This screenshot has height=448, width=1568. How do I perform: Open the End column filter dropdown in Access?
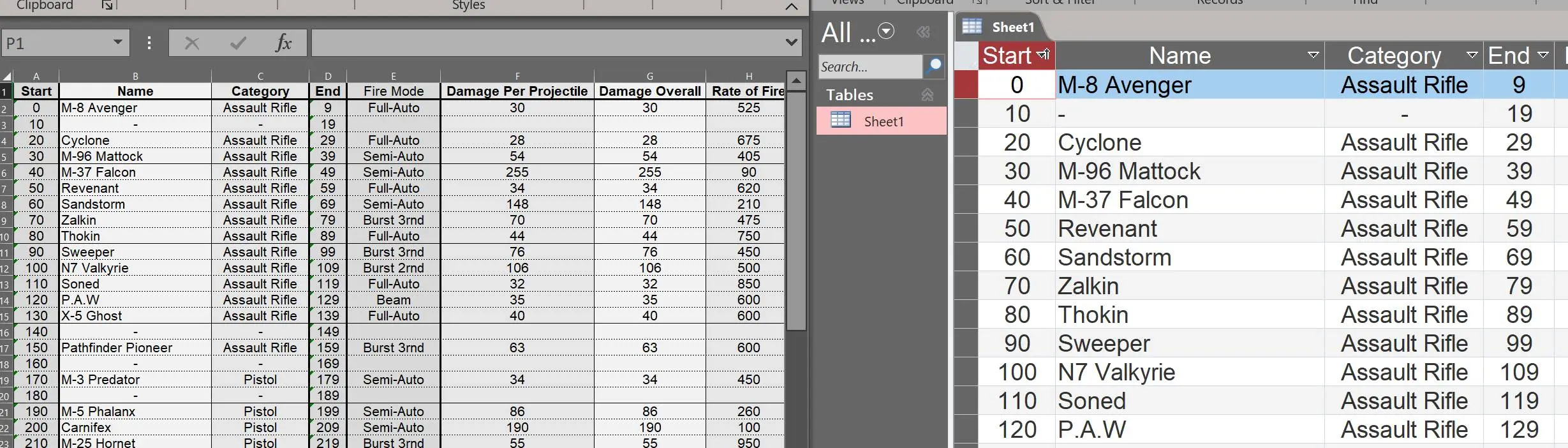(x=1543, y=55)
